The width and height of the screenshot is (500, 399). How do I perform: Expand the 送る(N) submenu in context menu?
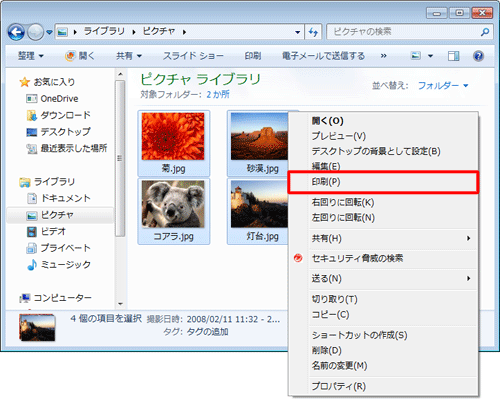(383, 278)
